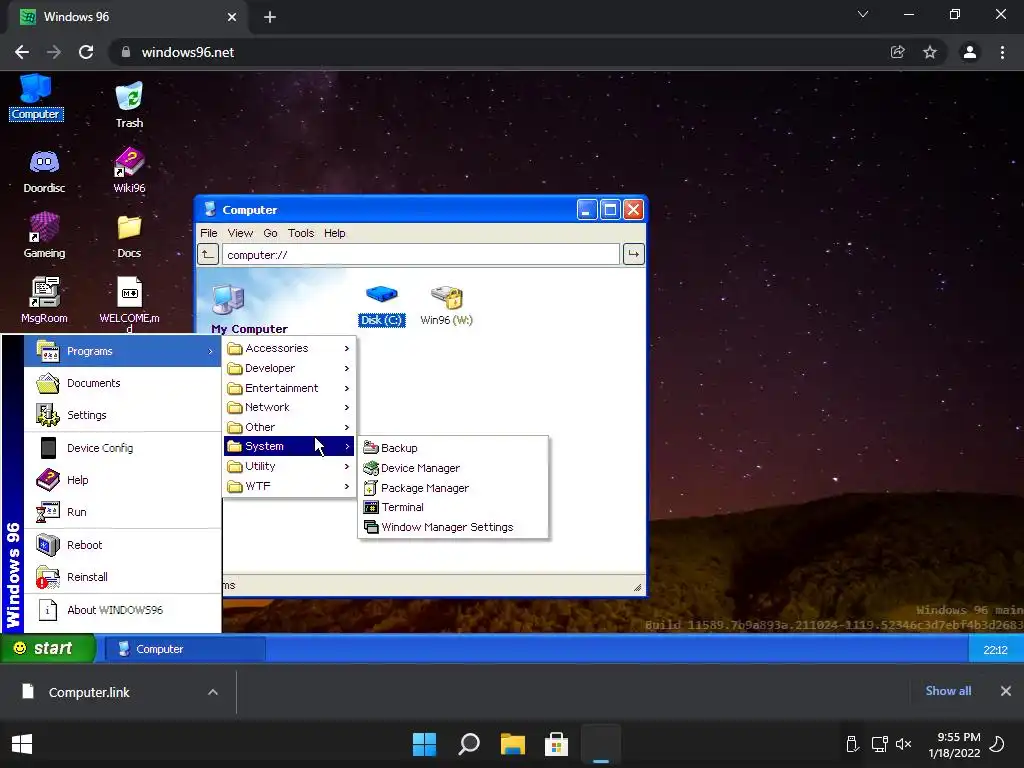Open Documents in the start menu

[x=123, y=383]
